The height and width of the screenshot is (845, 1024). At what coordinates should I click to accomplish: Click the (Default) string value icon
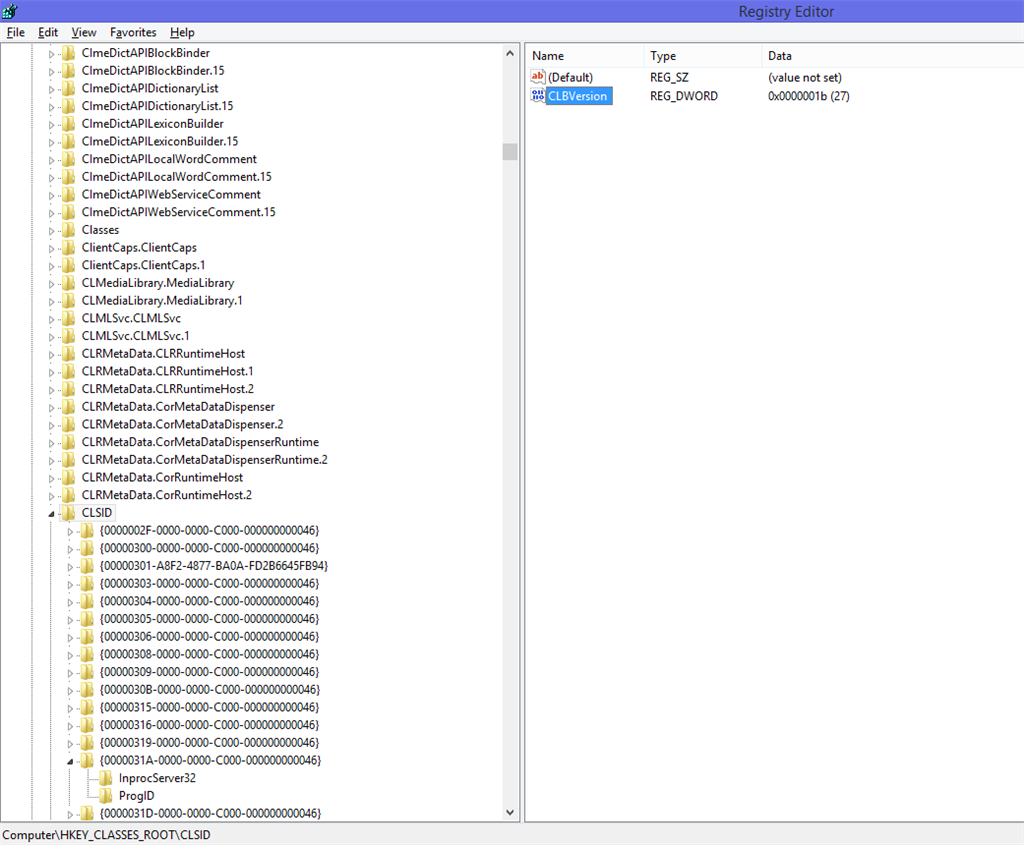537,77
